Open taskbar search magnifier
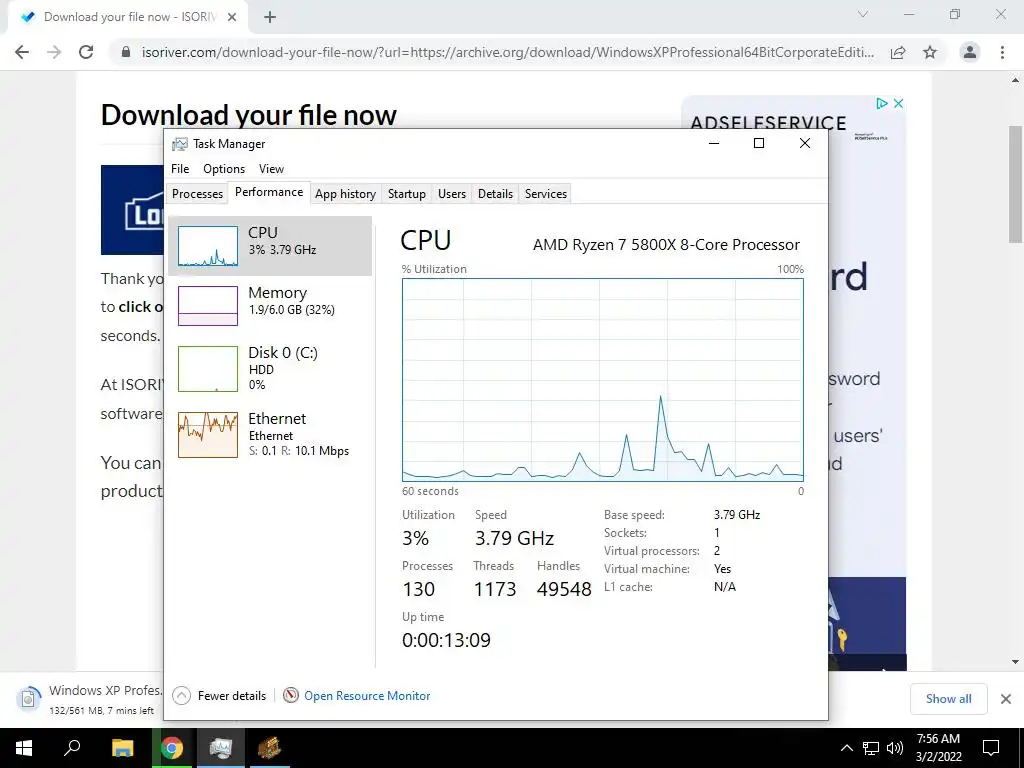This screenshot has width=1024, height=768. [x=72, y=748]
